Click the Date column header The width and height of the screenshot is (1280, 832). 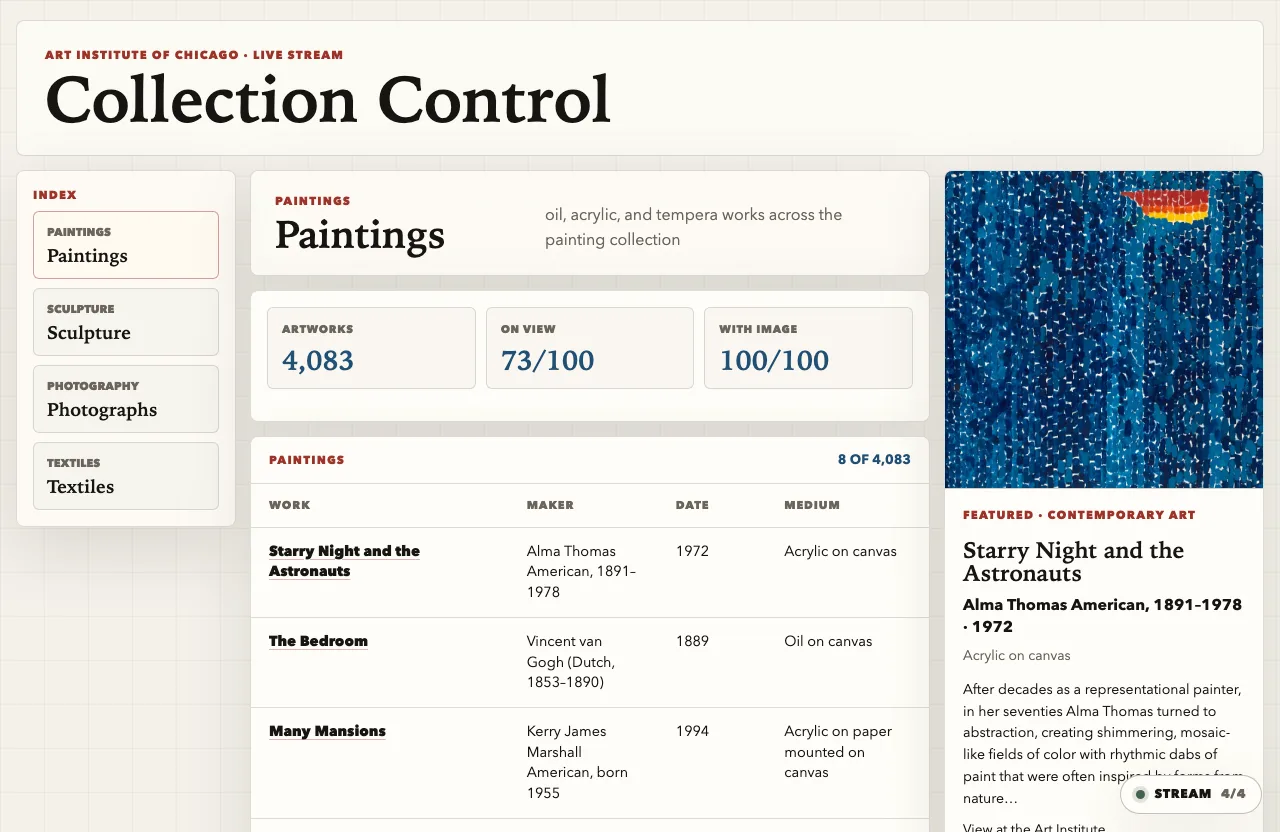click(x=692, y=505)
